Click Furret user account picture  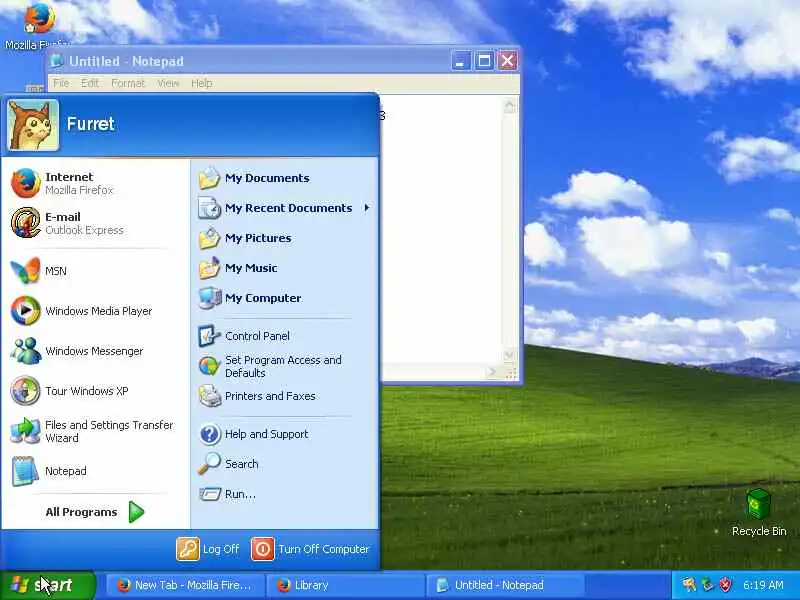[x=33, y=126]
